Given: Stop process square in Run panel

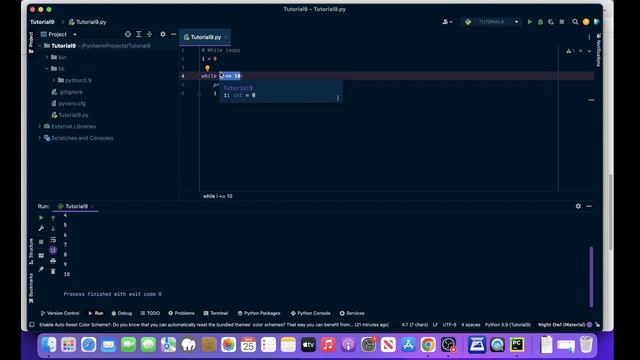Looking at the screenshot, I should (41, 242).
